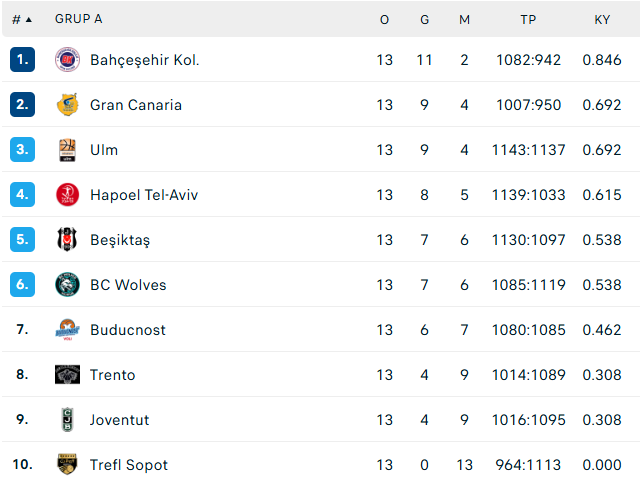Click the Beşiktaş club crest
This screenshot has height=485, width=640.
67,240
